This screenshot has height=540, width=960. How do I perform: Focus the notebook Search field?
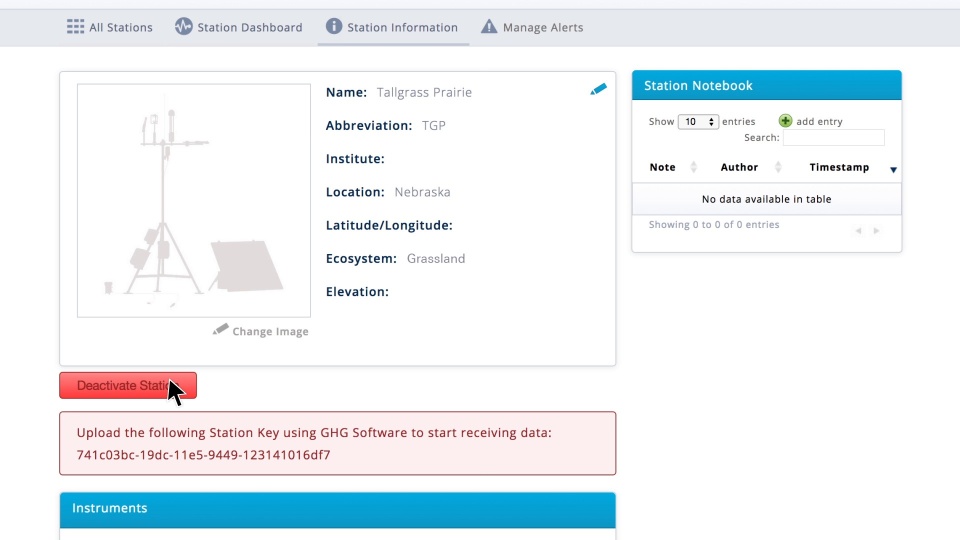(x=833, y=138)
